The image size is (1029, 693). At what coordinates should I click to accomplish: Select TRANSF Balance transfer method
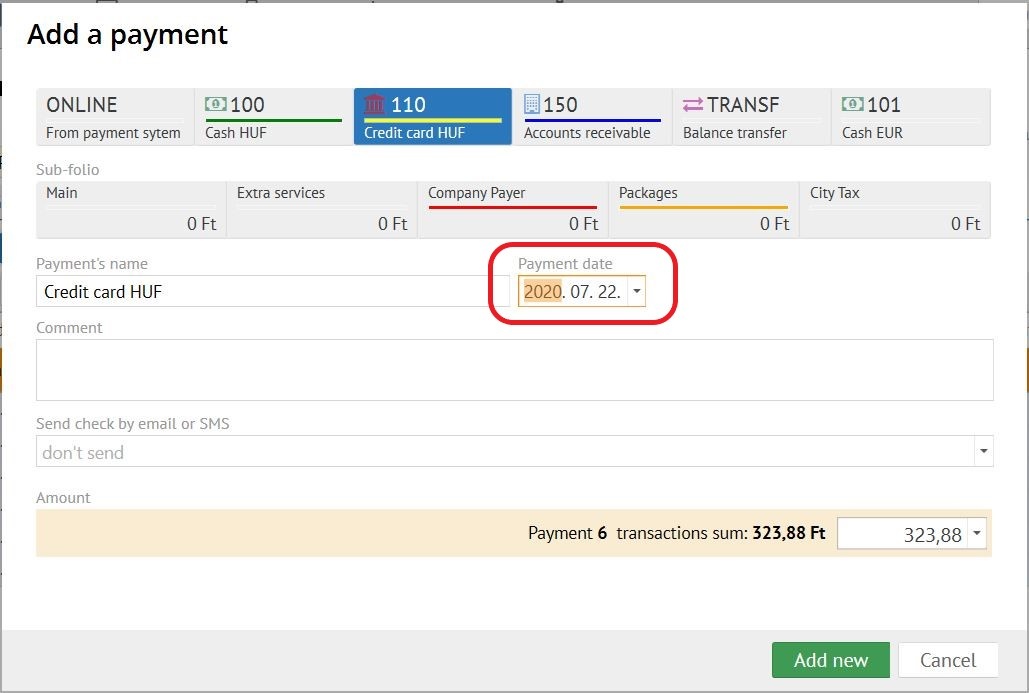pos(751,117)
